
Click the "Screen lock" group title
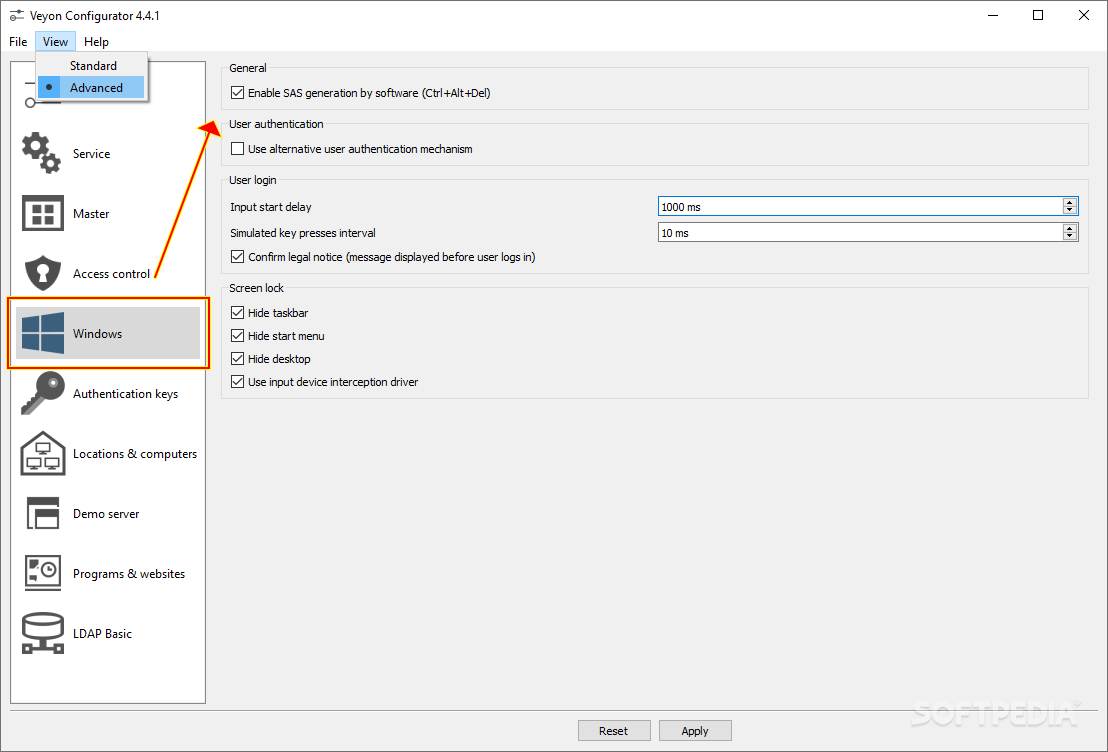pyautogui.click(x=257, y=288)
